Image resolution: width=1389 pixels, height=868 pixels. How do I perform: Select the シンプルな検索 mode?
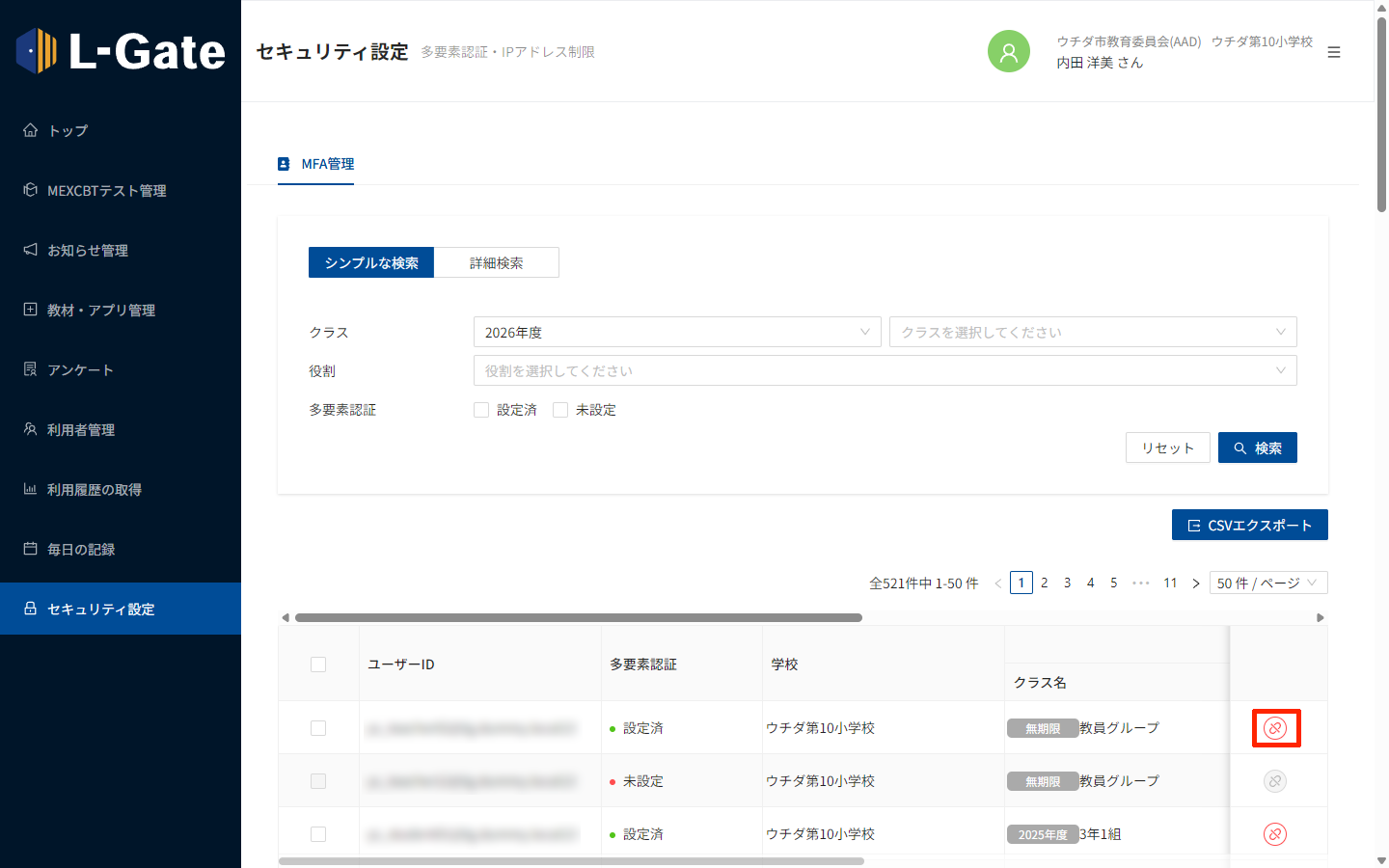(x=371, y=262)
